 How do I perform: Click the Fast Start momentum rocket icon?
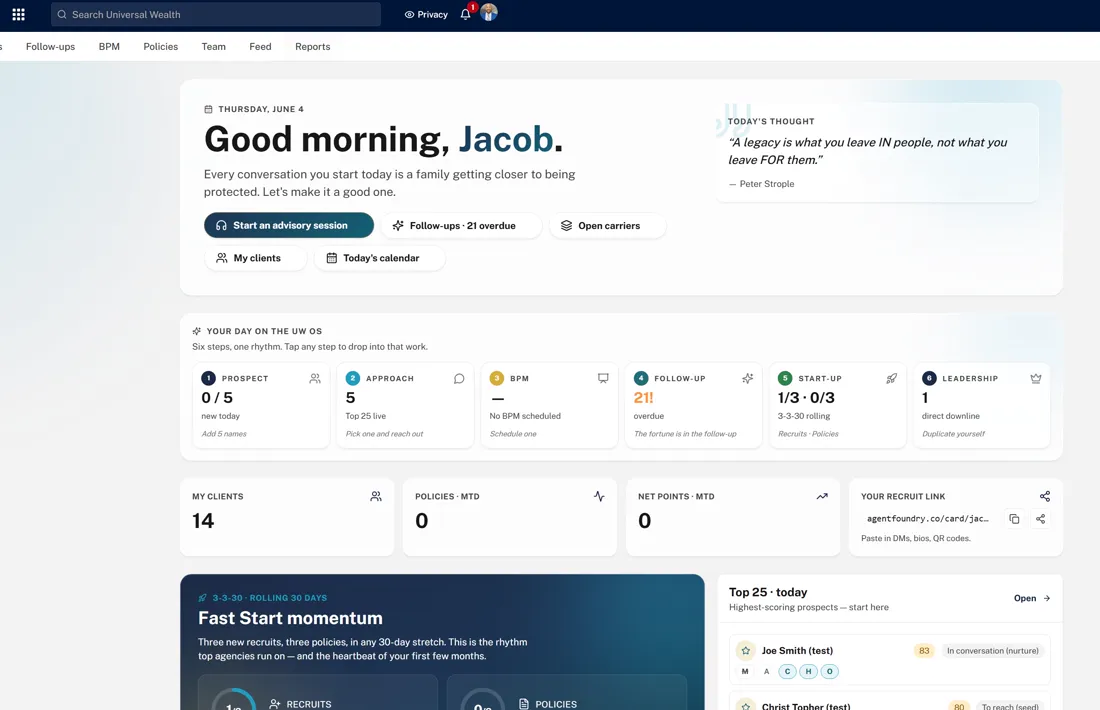coord(202,598)
